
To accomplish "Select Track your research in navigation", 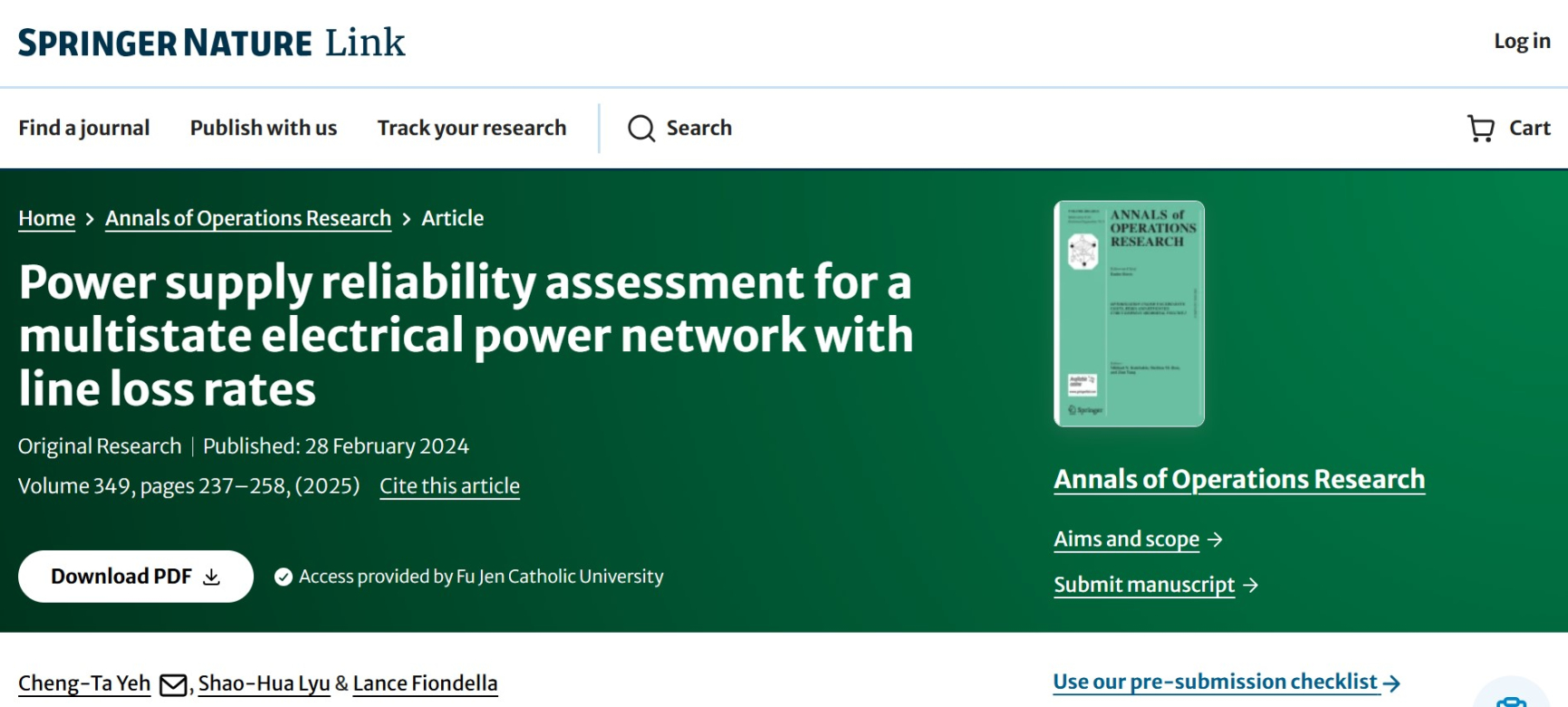I will [472, 129].
